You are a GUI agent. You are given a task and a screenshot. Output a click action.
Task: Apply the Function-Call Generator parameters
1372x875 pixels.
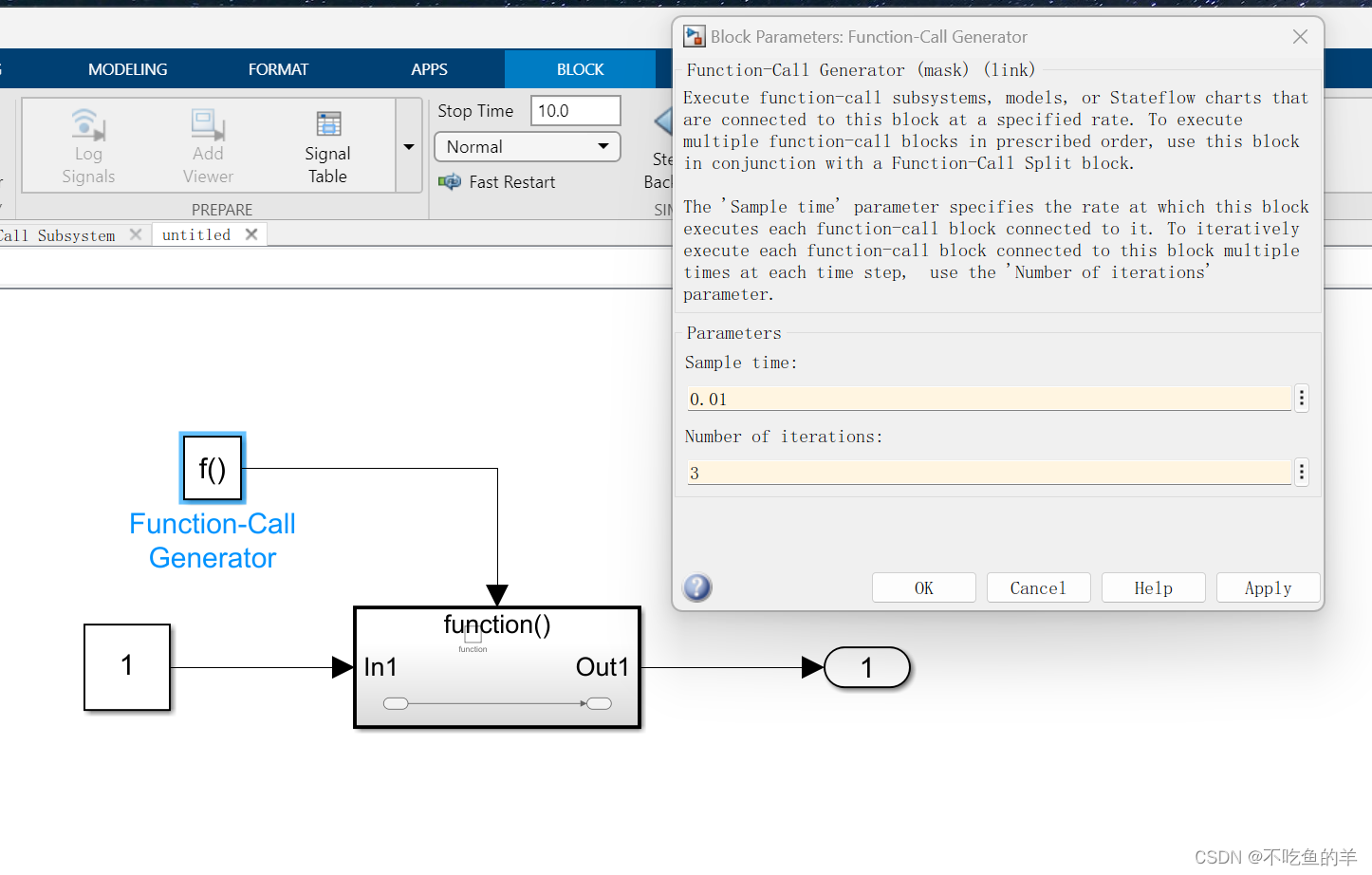pyautogui.click(x=1268, y=586)
